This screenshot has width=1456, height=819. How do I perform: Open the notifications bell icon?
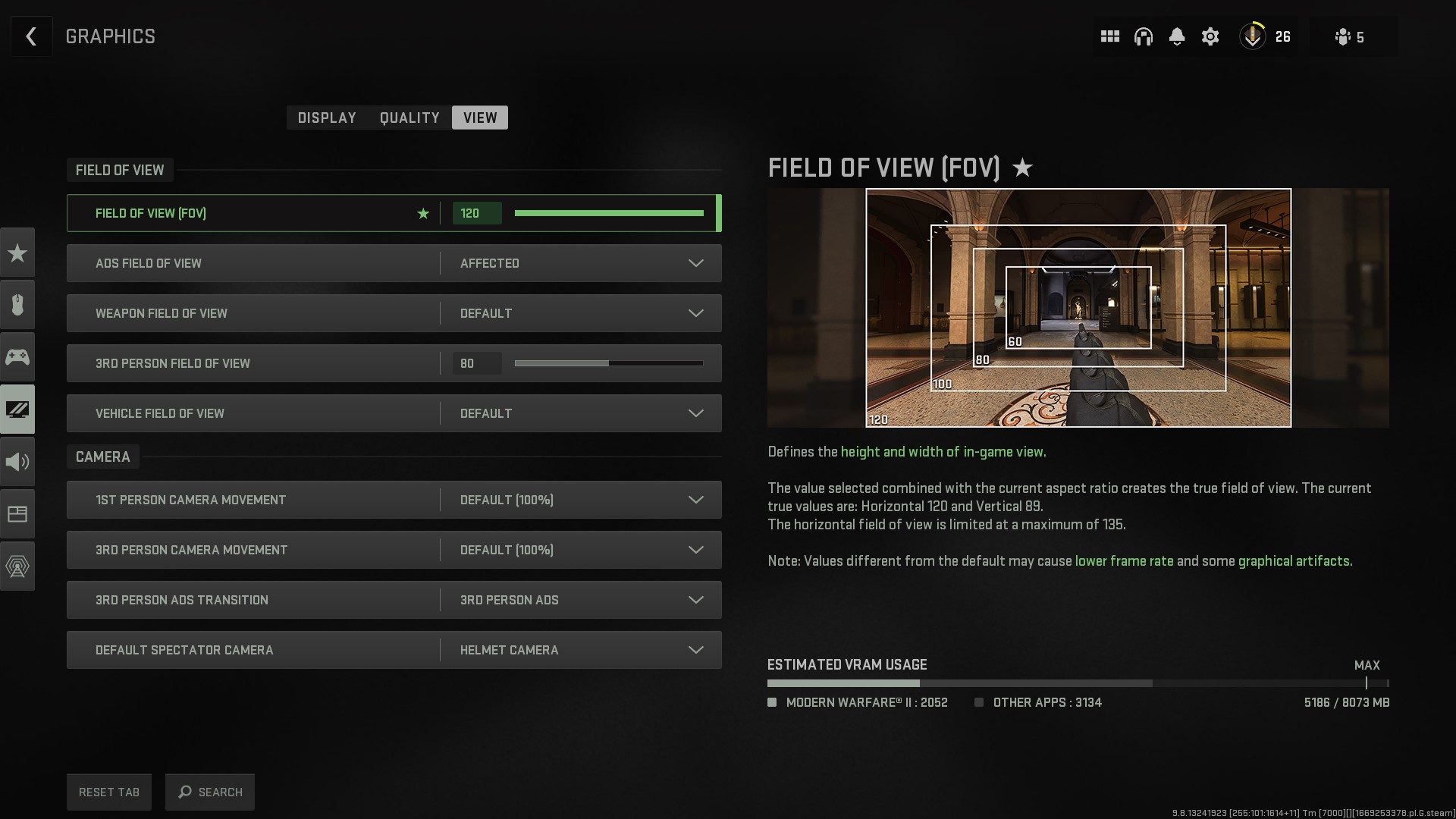(1177, 36)
